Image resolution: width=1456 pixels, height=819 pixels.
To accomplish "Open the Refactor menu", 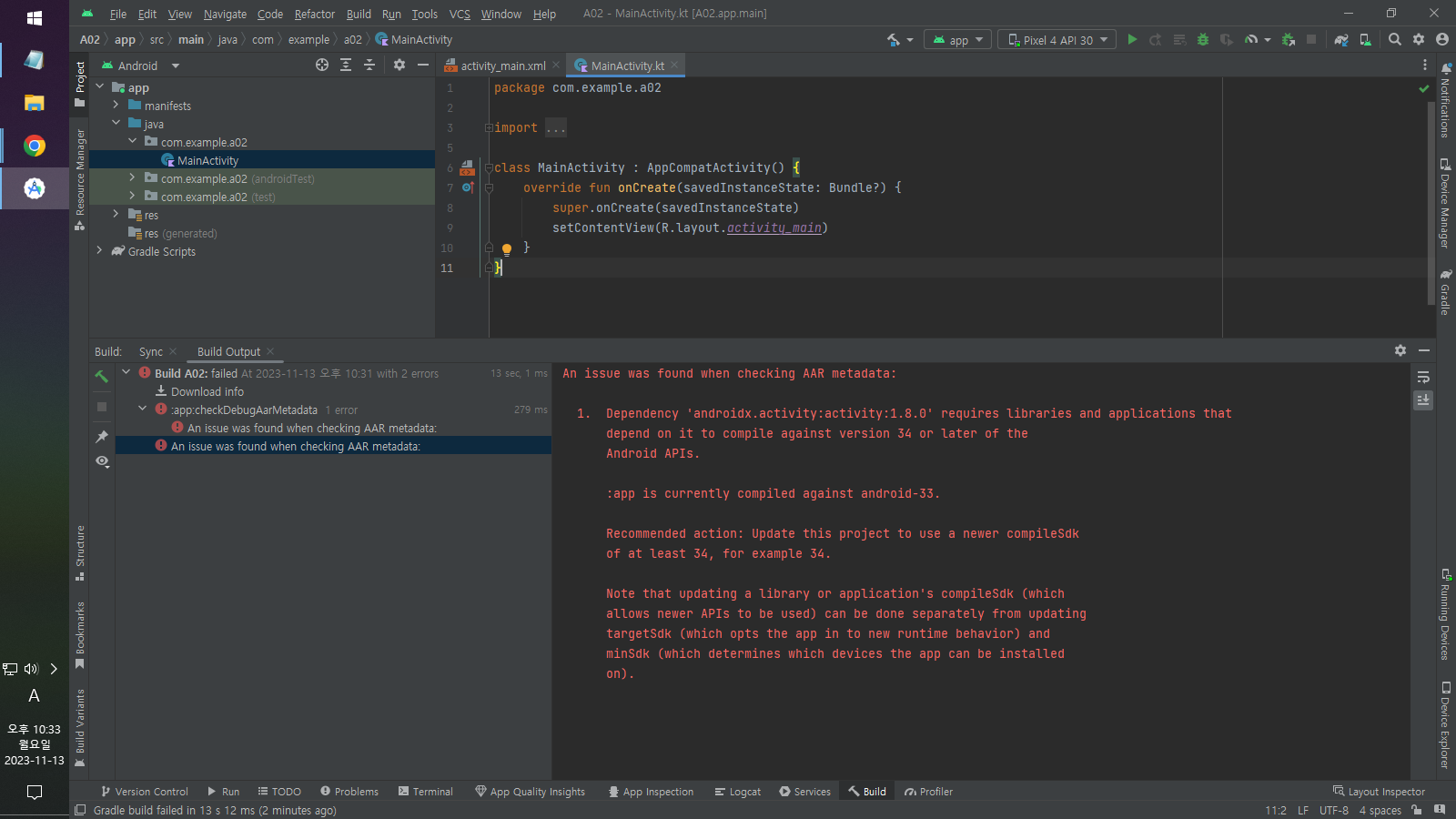I will 314,14.
